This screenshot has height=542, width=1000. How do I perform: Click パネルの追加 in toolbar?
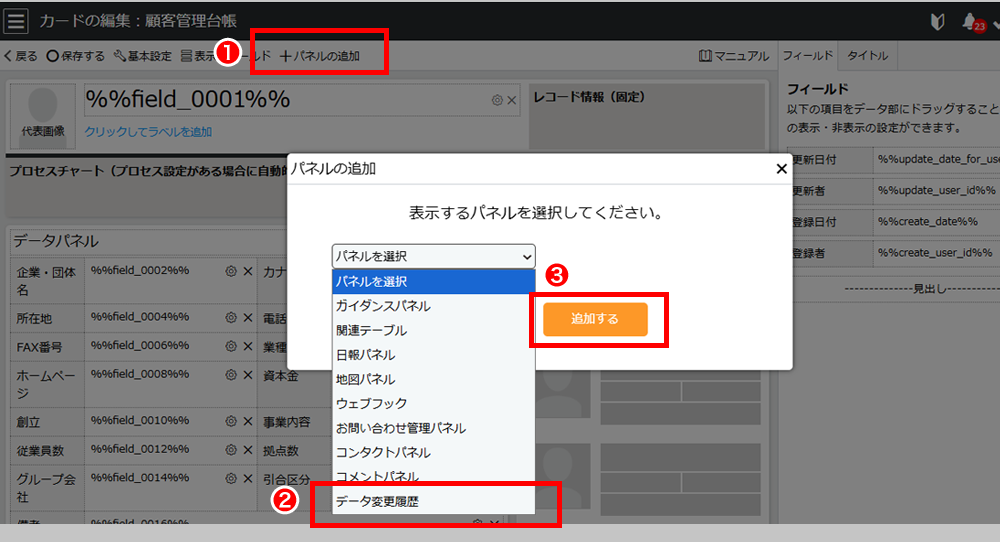pyautogui.click(x=320, y=56)
